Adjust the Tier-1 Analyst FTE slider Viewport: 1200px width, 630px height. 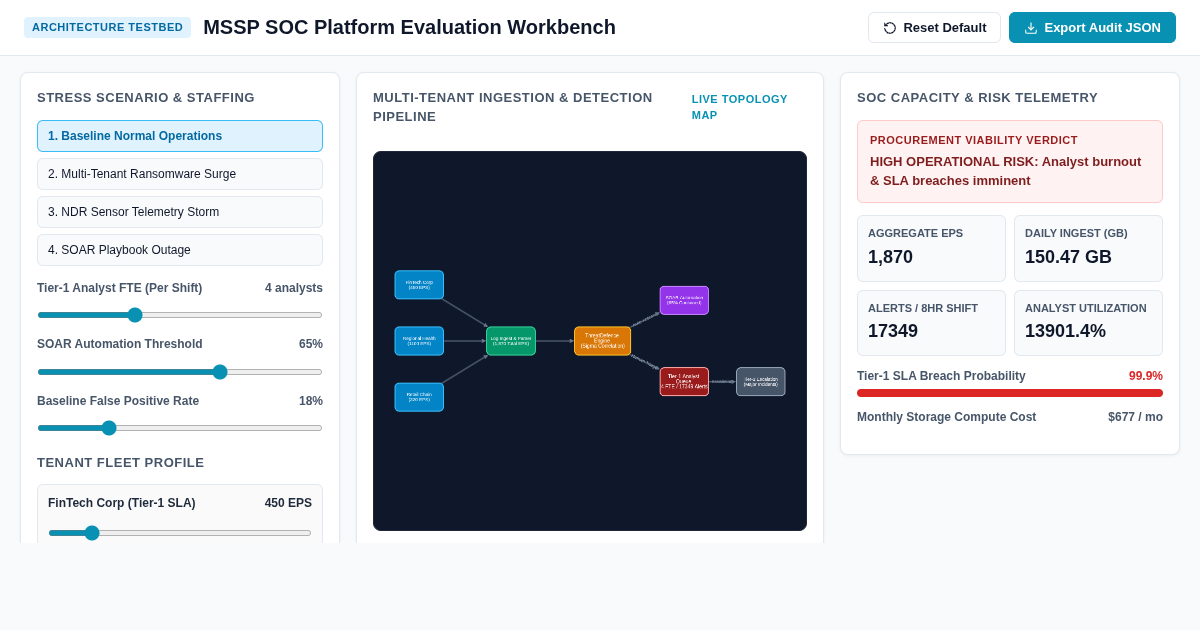pos(180,315)
